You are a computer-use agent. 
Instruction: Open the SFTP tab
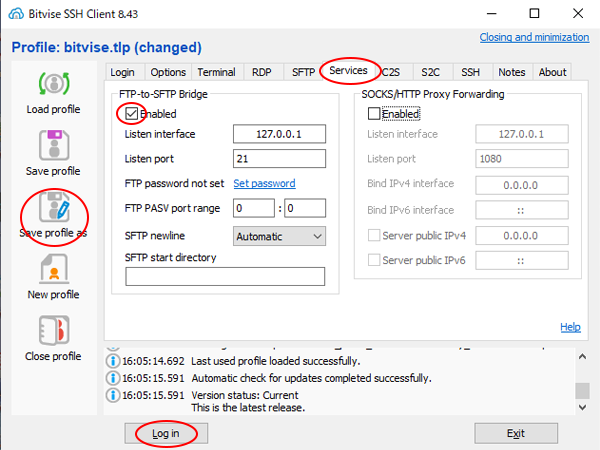click(303, 72)
